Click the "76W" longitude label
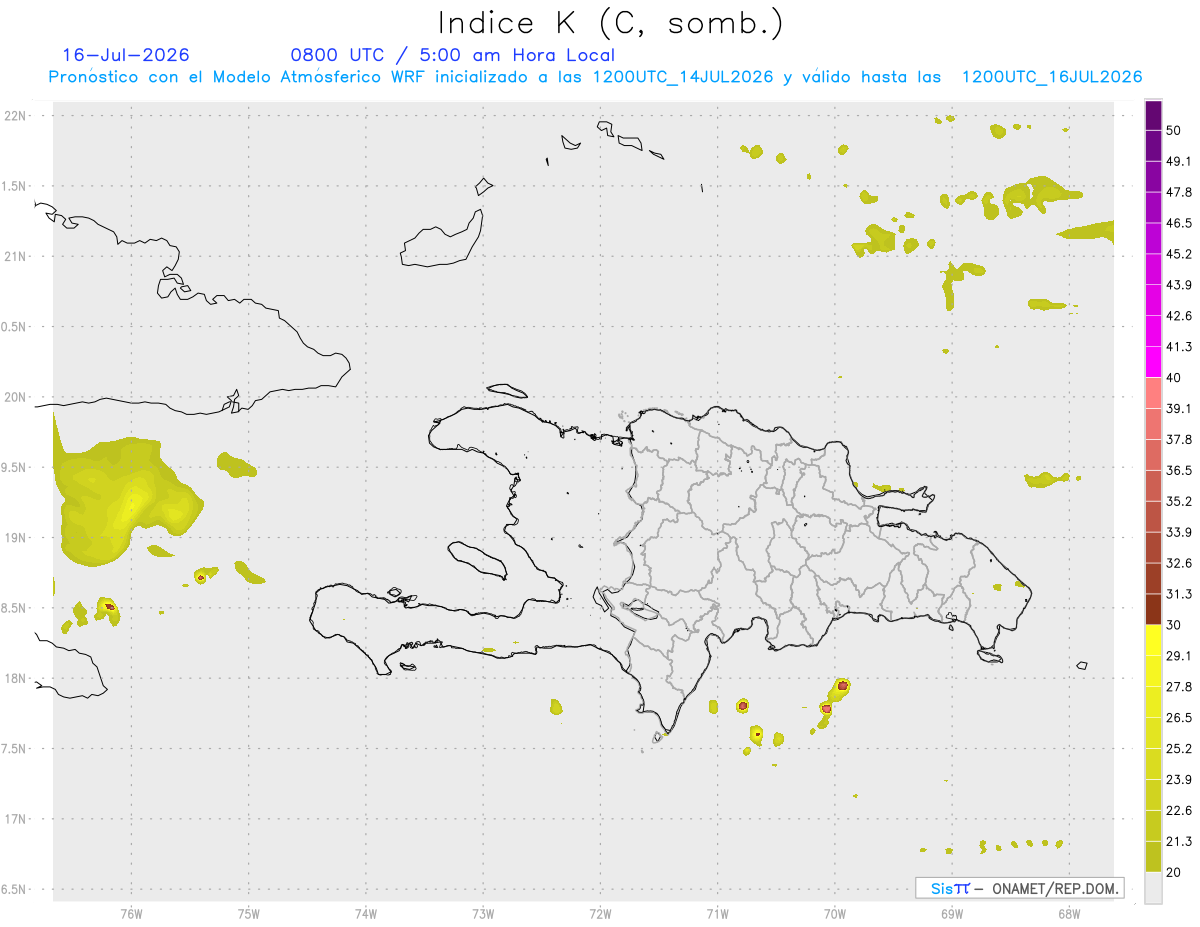This screenshot has width=1200, height=927. (x=131, y=913)
